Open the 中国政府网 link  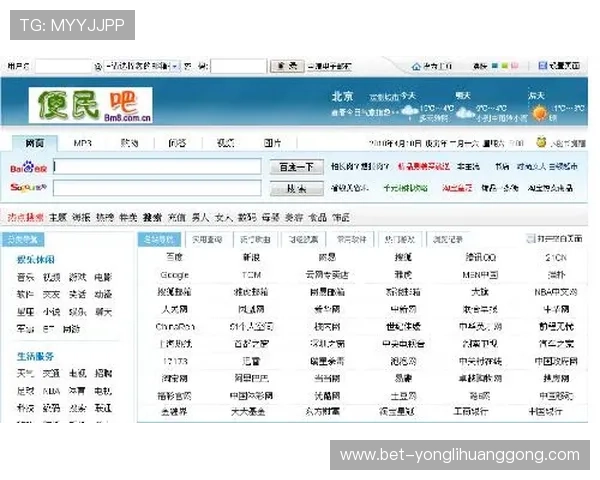[x=556, y=361]
